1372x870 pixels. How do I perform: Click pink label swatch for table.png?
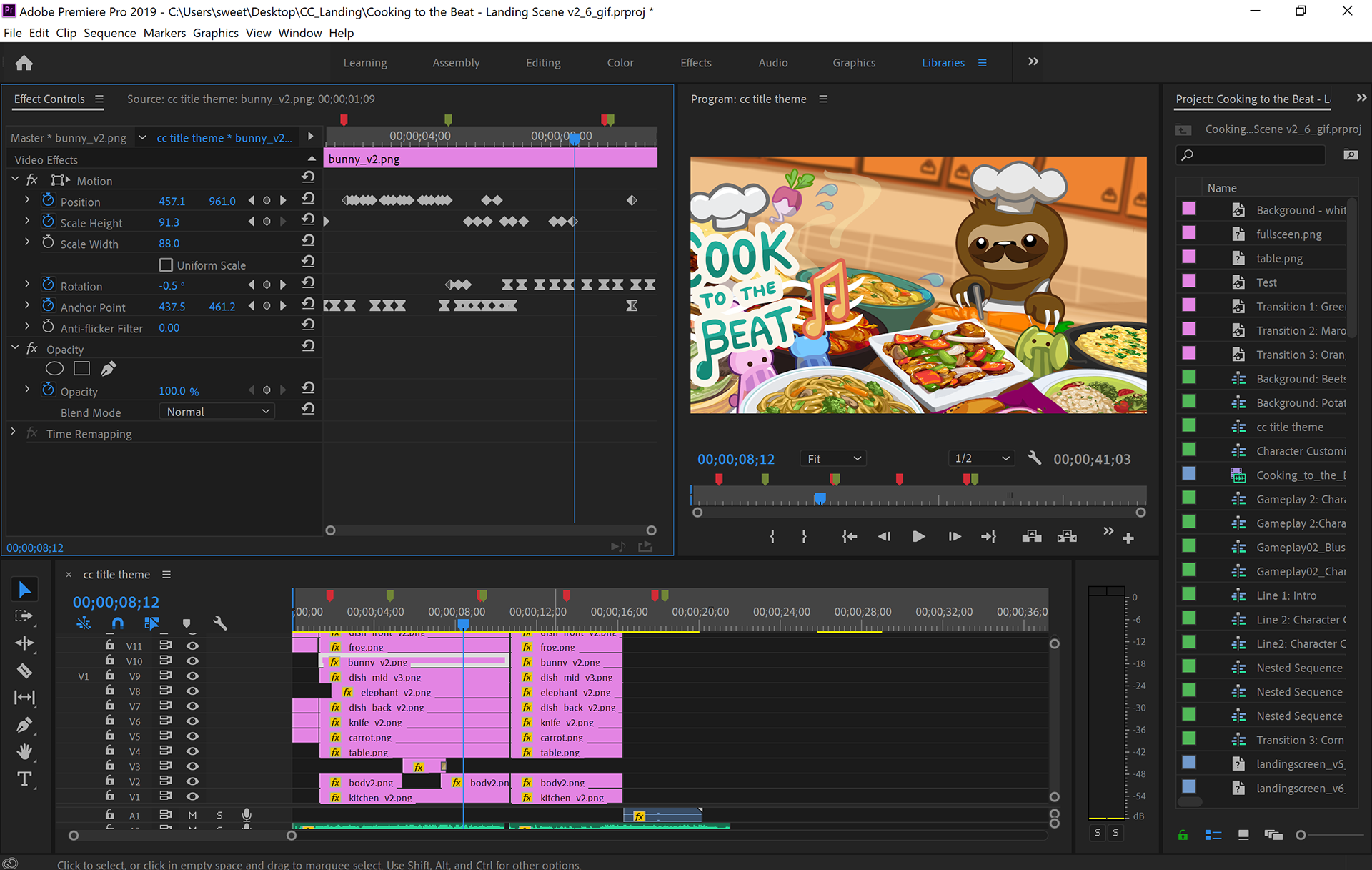click(1188, 257)
